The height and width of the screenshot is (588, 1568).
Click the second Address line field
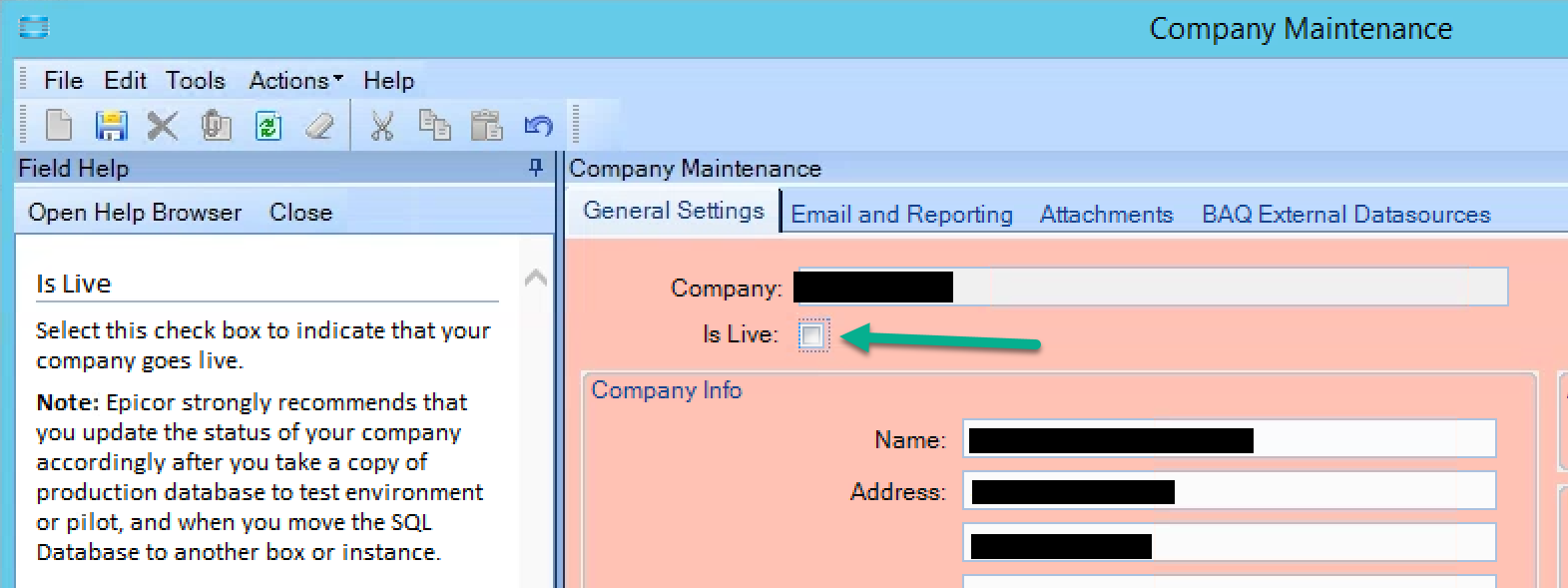point(1230,543)
